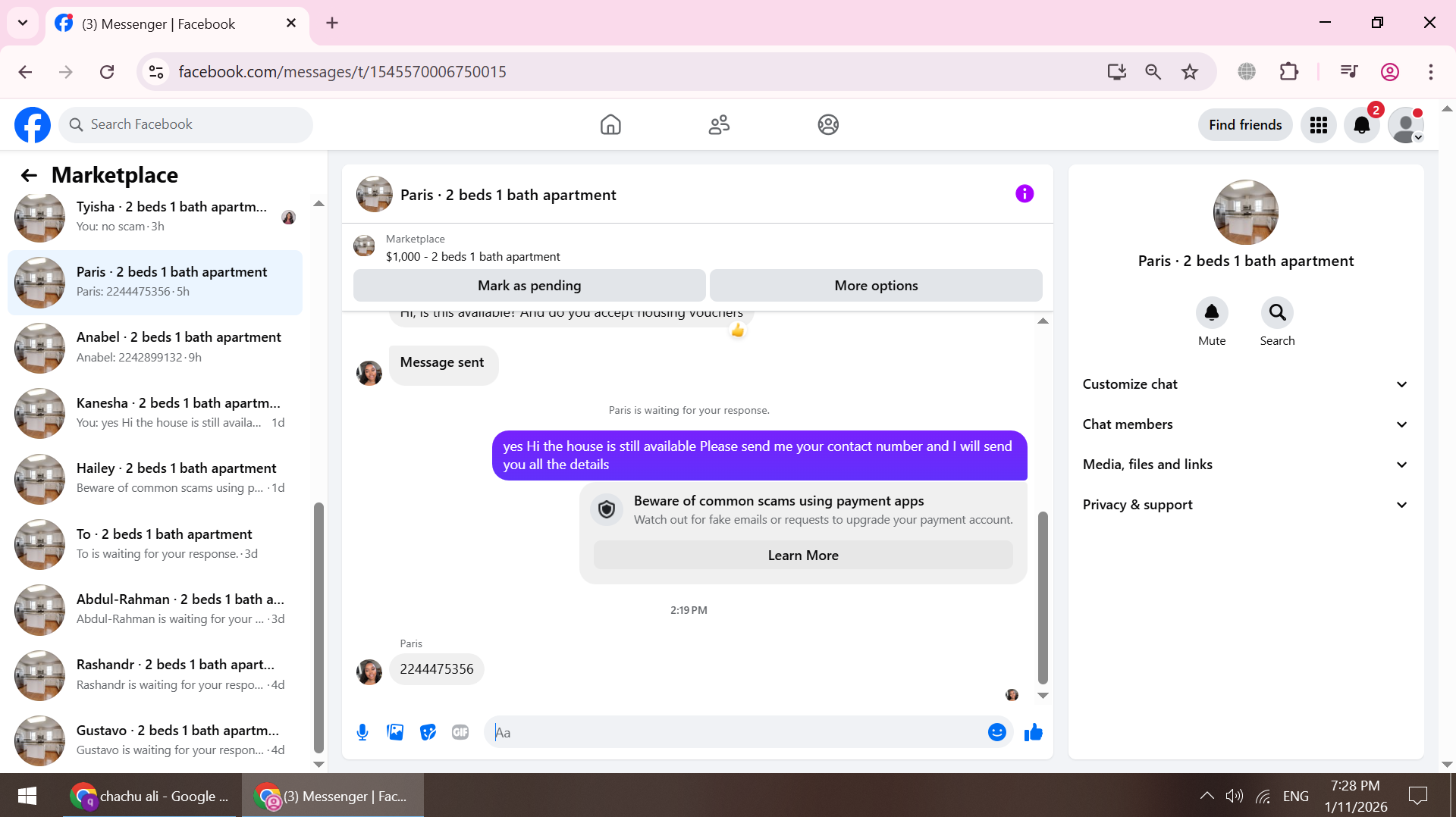Open the Friends icon in top navigation
This screenshot has width=1456, height=817.
pos(719,125)
